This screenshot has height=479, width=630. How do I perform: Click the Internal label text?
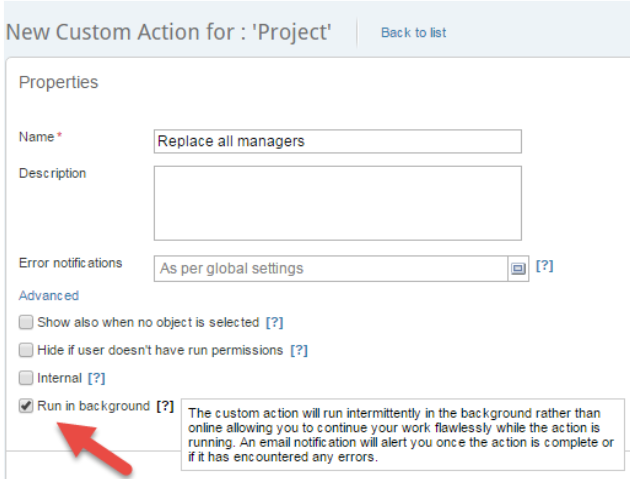[59, 378]
